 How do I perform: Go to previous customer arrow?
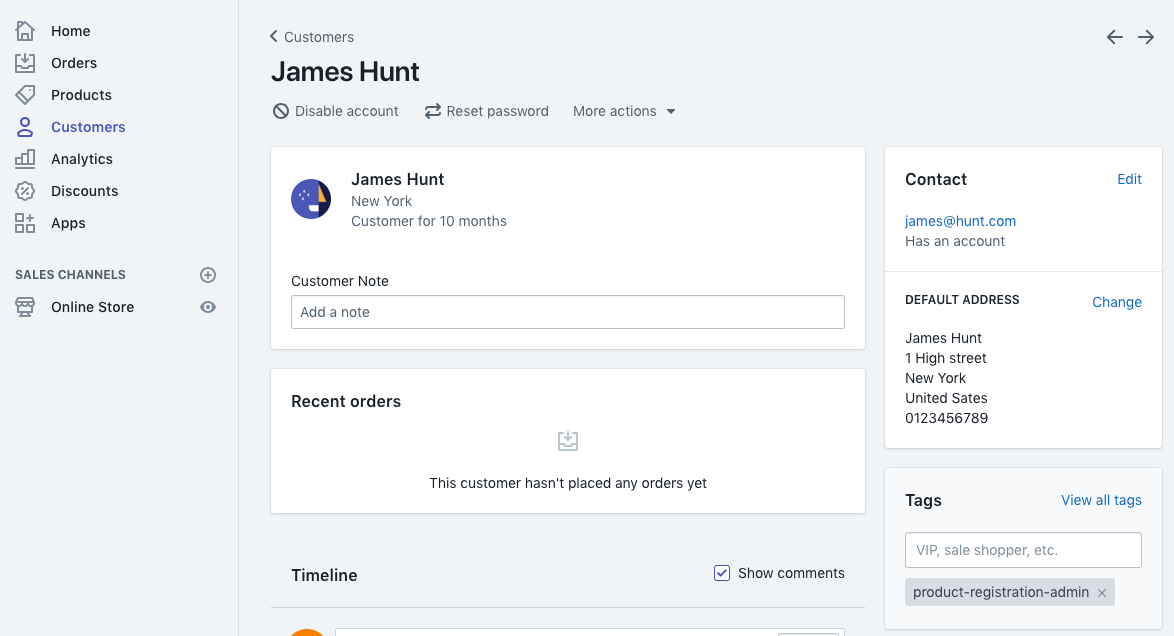(x=1115, y=37)
